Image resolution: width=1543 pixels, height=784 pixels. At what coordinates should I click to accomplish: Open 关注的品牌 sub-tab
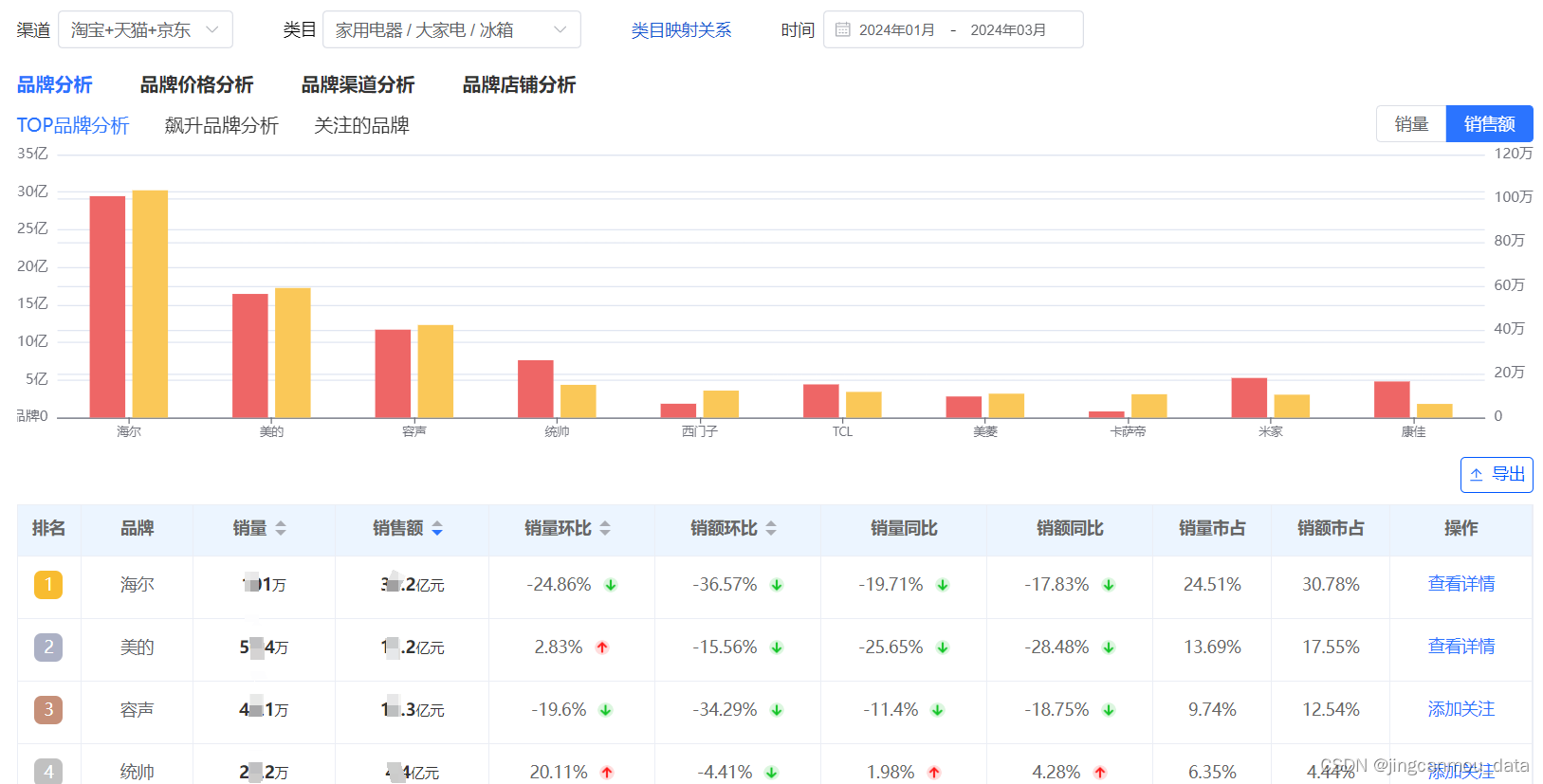[x=361, y=125]
